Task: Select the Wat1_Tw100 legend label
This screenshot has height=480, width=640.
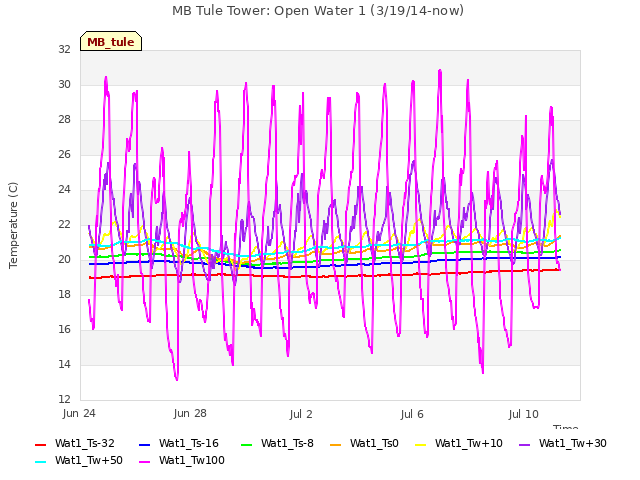Action: pos(191,461)
